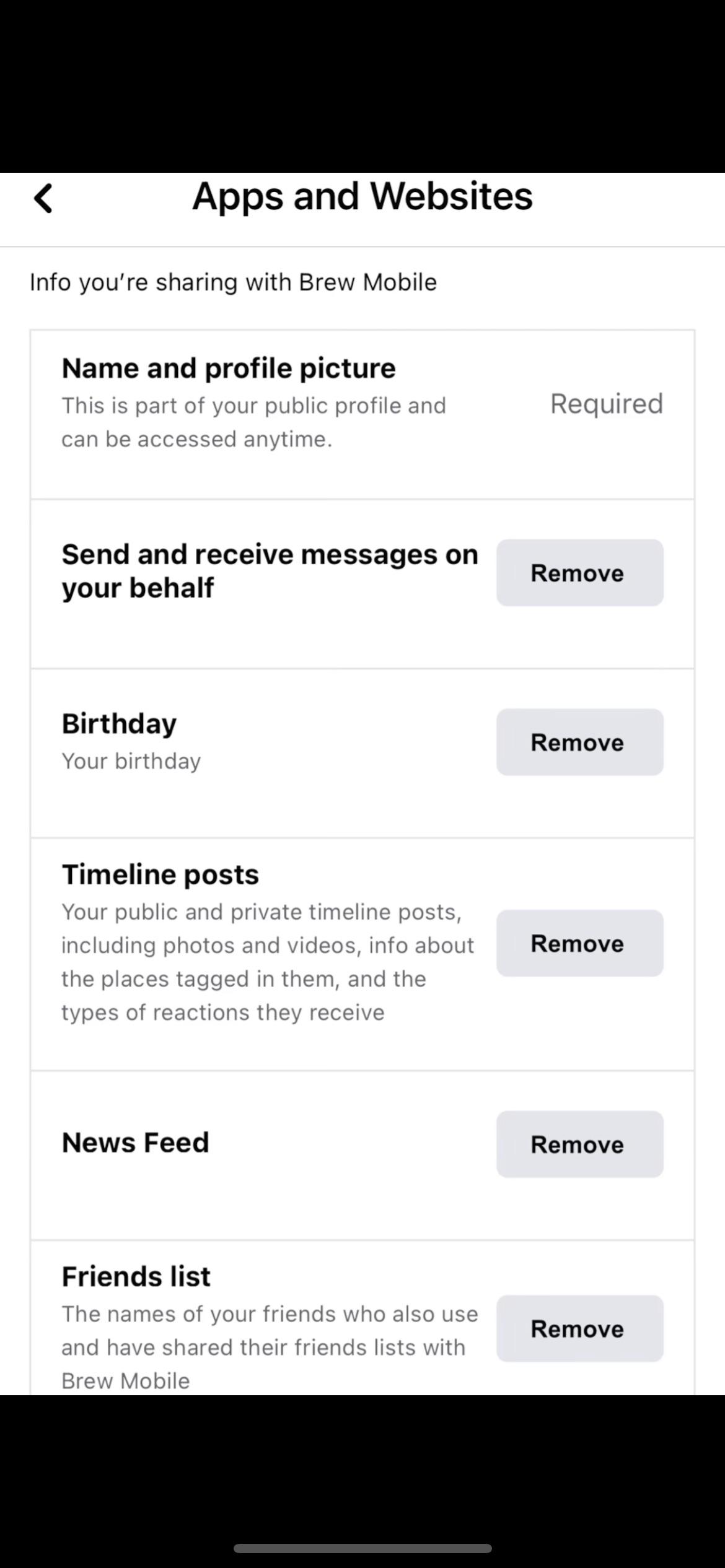Tap the Timeline posts heading
725x1568 pixels.
pos(160,874)
